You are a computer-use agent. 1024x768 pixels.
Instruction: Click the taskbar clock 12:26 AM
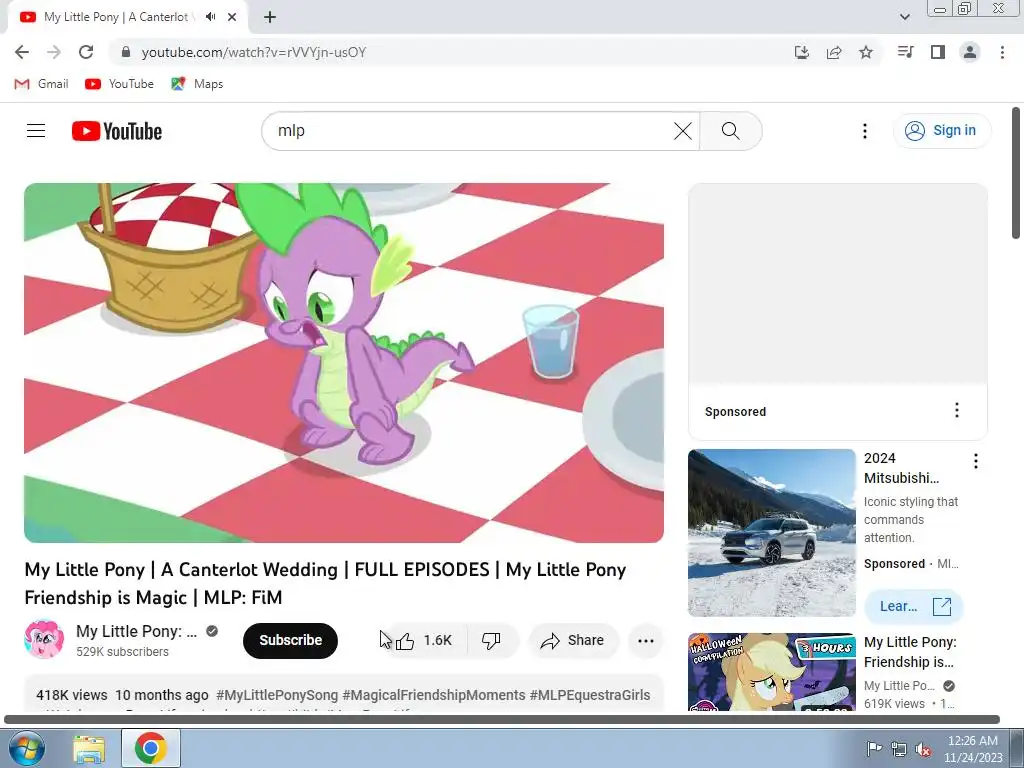tap(973, 741)
